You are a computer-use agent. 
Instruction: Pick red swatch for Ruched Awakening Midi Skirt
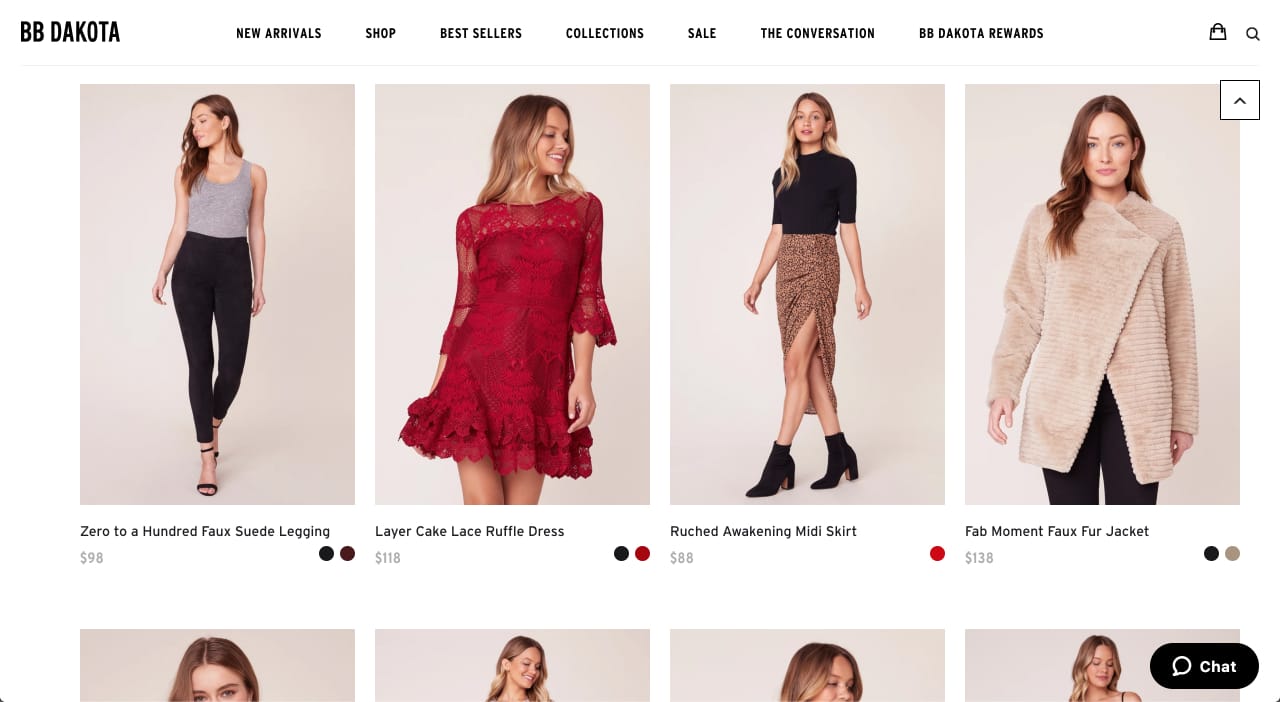click(937, 553)
